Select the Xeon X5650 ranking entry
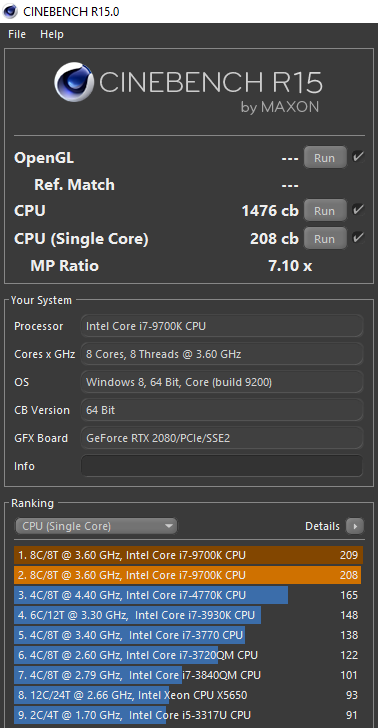This screenshot has width=378, height=728. pos(188,695)
